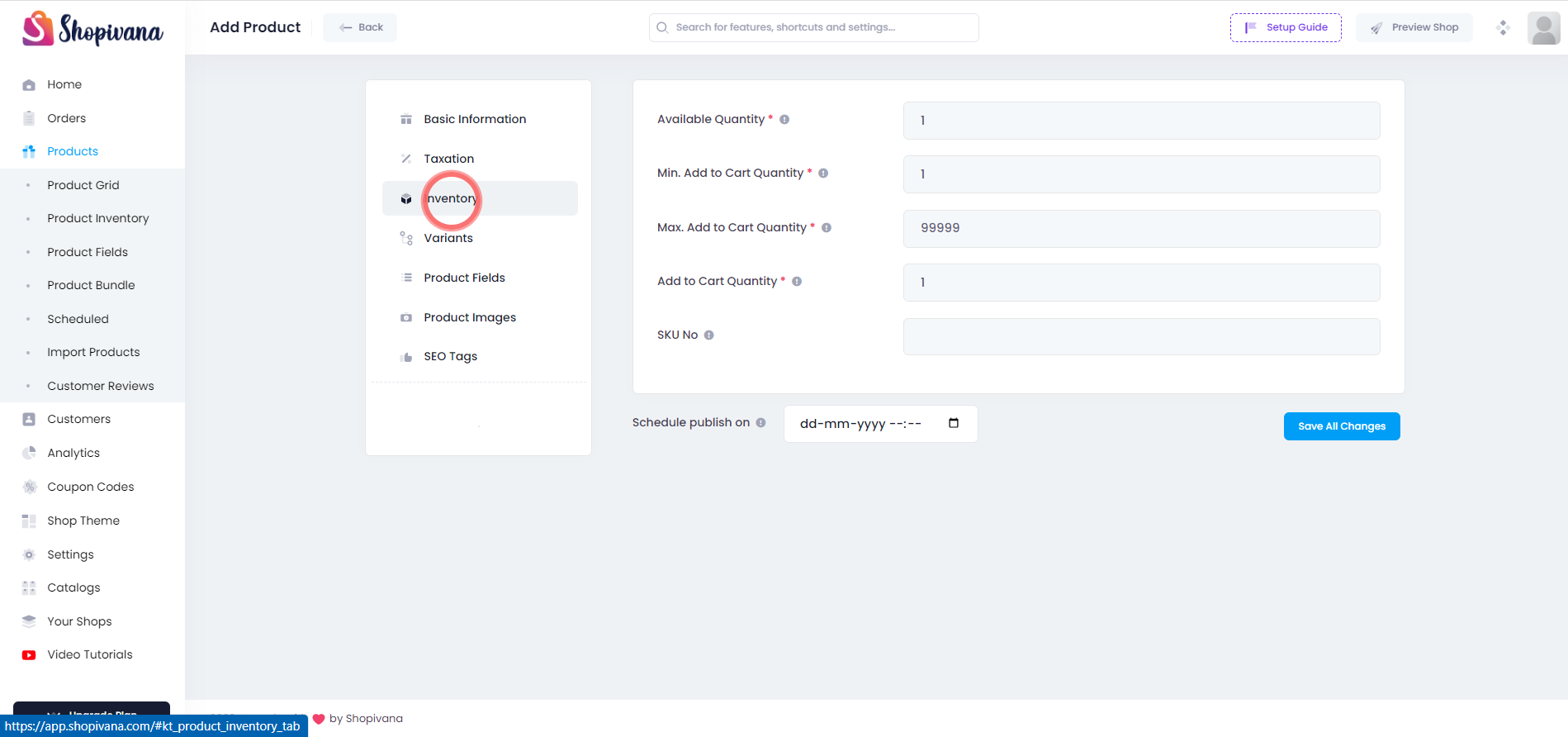Screen dimensions: 1568x737
Task: Click the Max. Add to Cart Quantity field
Action: (x=1141, y=229)
